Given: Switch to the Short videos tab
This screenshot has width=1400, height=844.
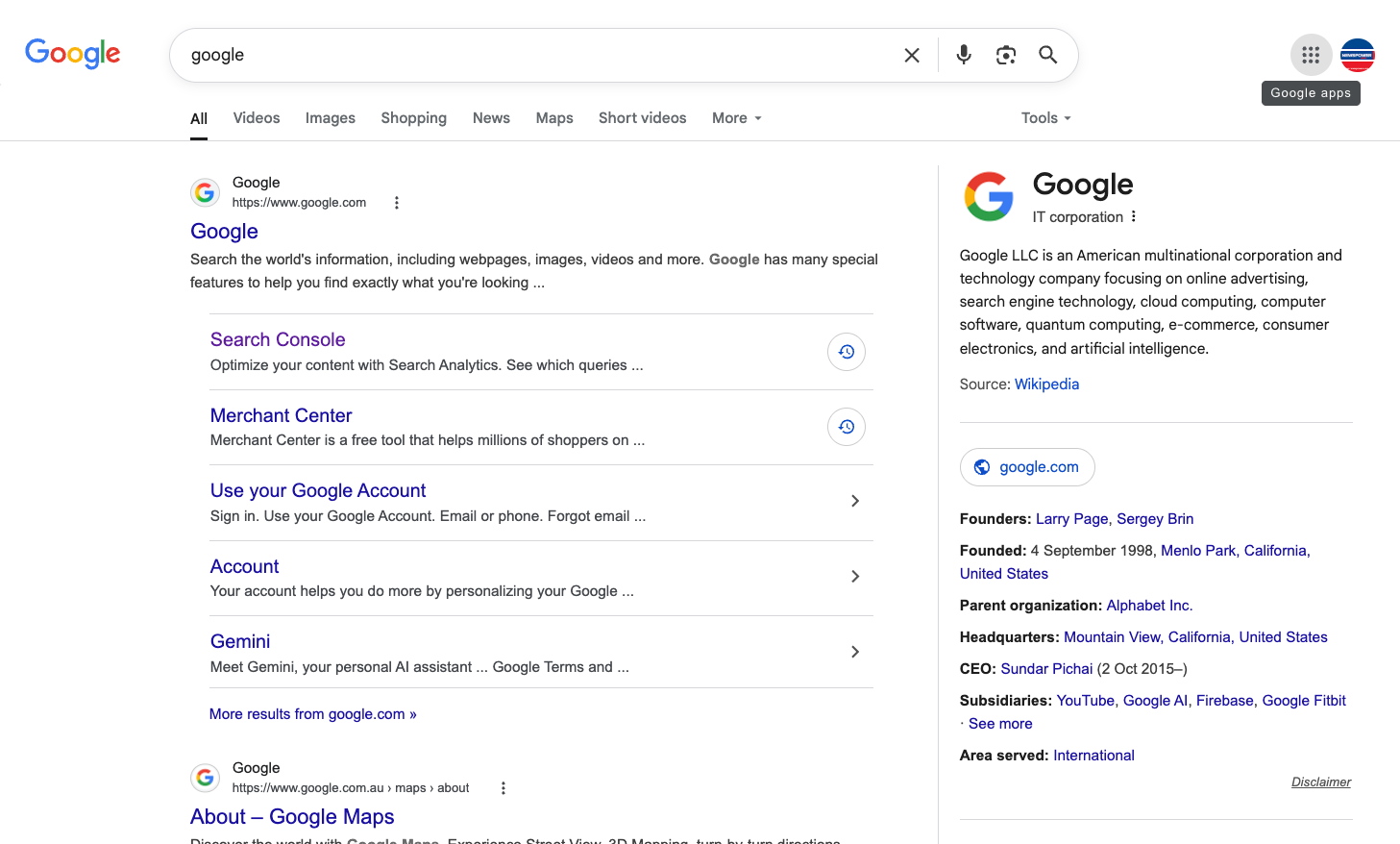Looking at the screenshot, I should point(643,118).
